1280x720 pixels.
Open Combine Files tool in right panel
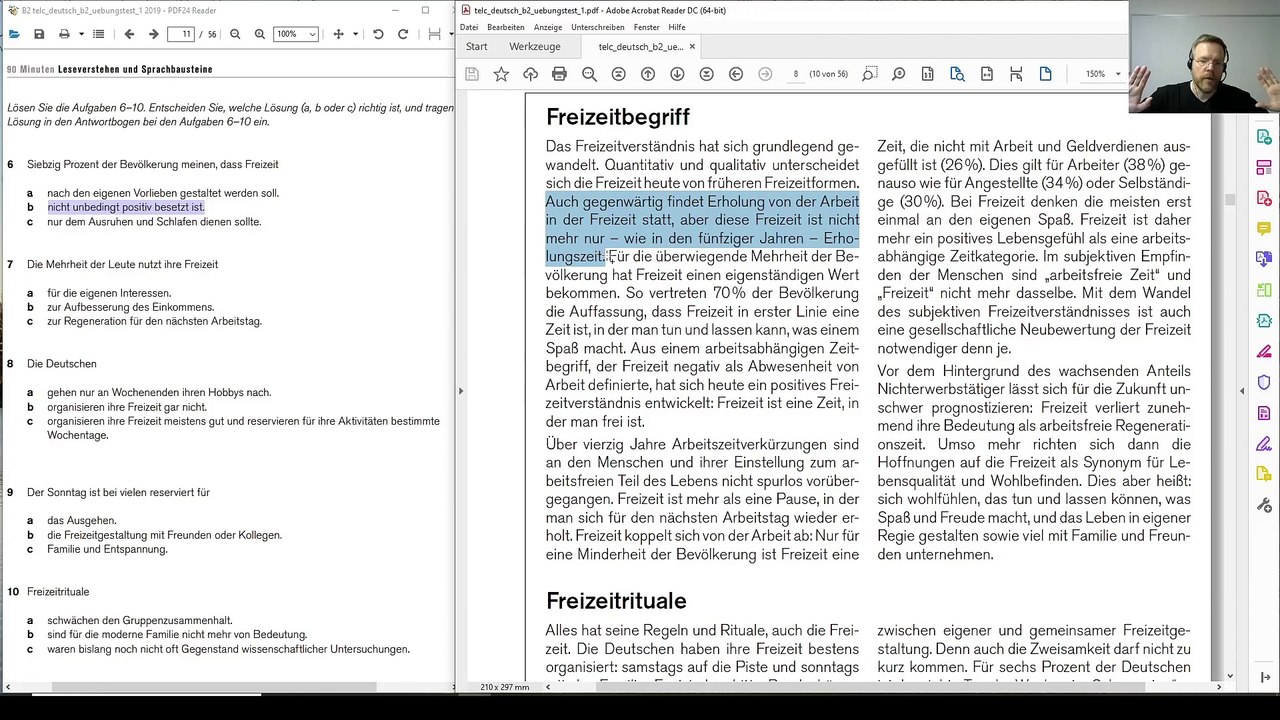coord(1264,259)
